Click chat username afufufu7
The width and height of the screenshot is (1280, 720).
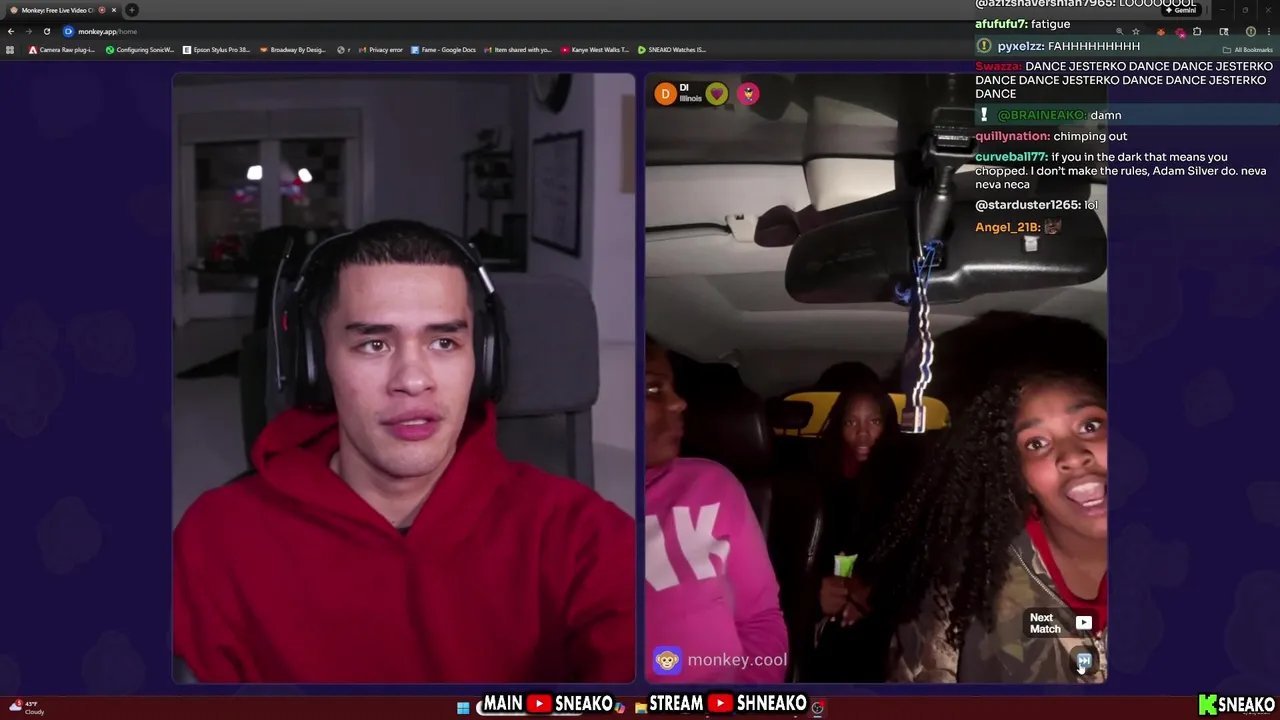coord(1001,24)
